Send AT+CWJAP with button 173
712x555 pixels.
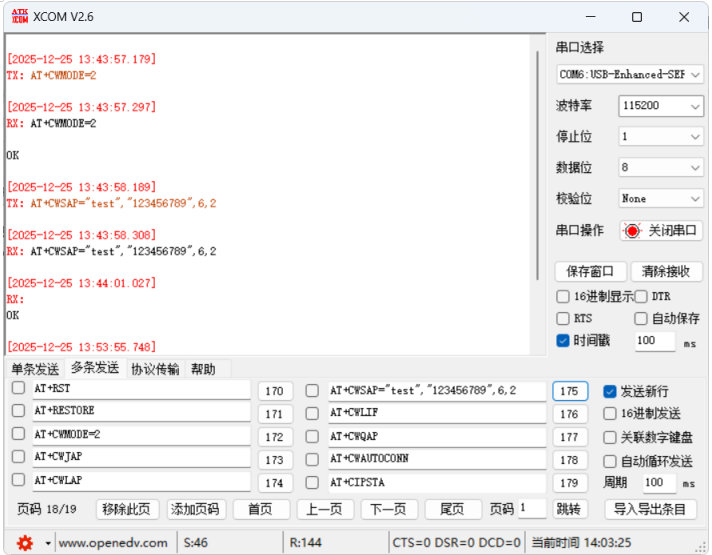[275, 460]
